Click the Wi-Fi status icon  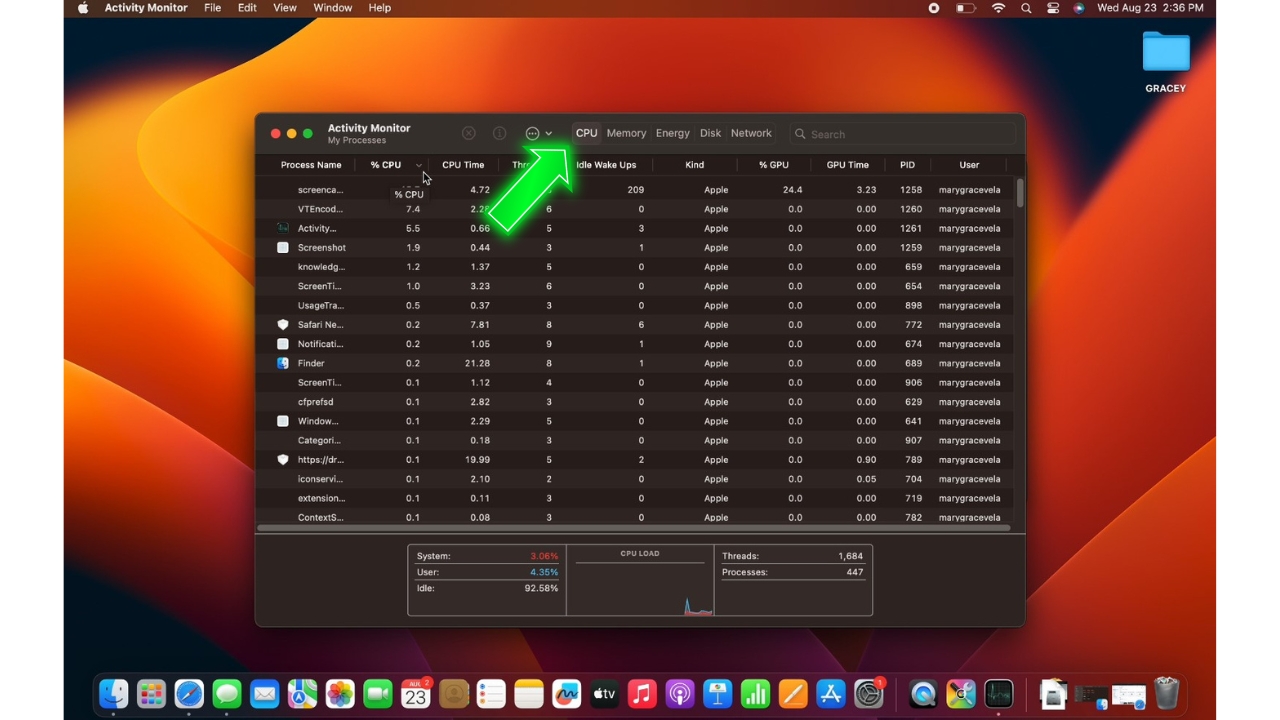click(x=998, y=8)
